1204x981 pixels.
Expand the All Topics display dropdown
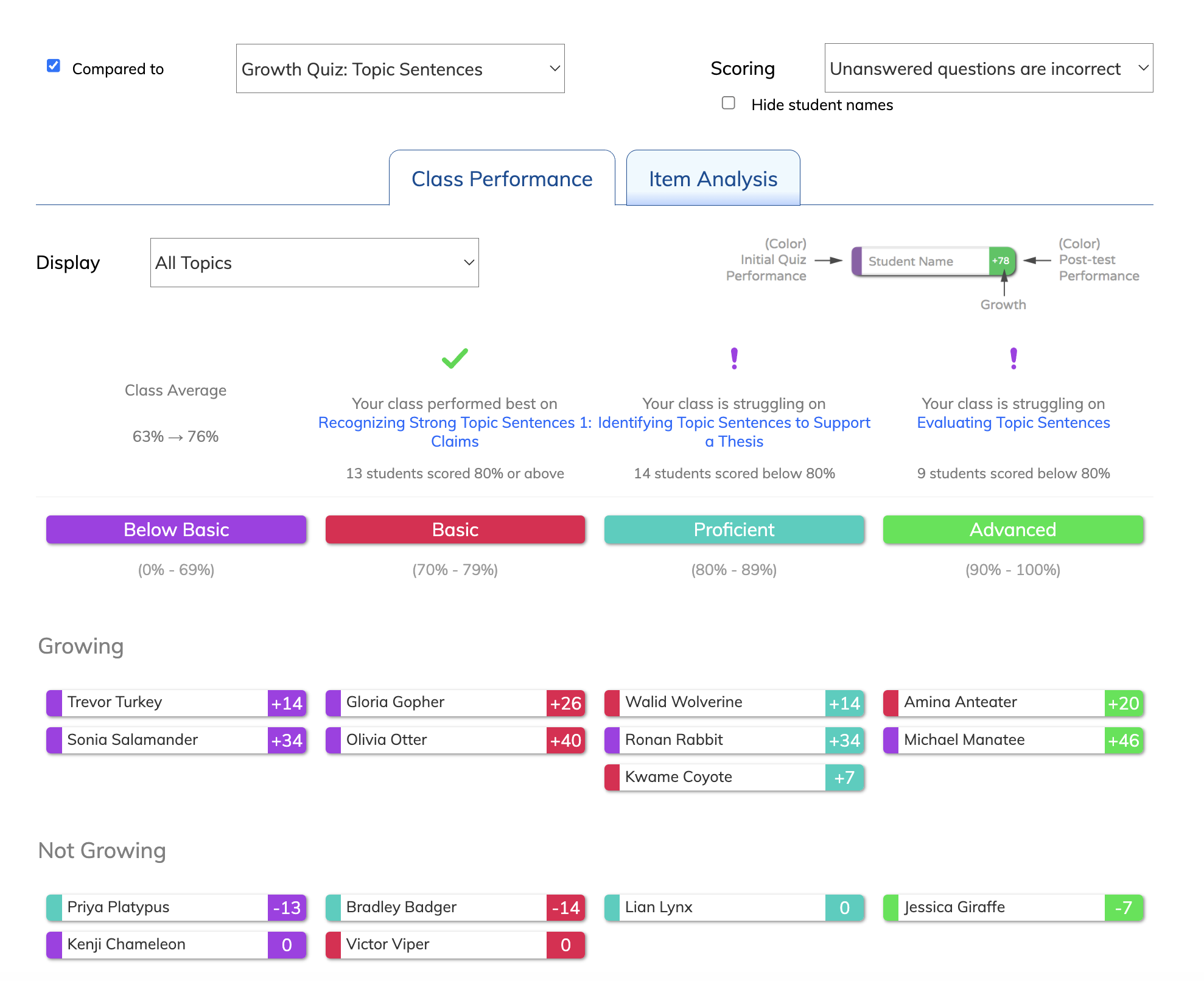coord(315,262)
